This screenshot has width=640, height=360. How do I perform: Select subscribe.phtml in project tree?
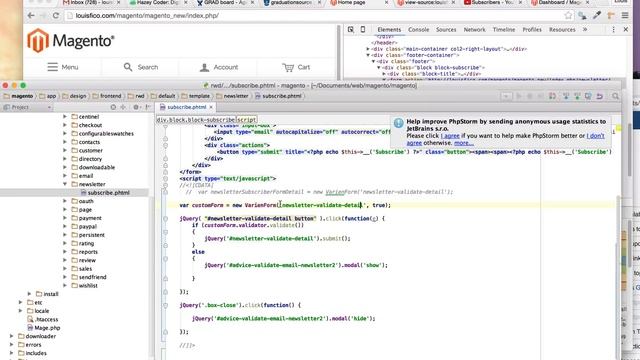[x=105, y=193]
